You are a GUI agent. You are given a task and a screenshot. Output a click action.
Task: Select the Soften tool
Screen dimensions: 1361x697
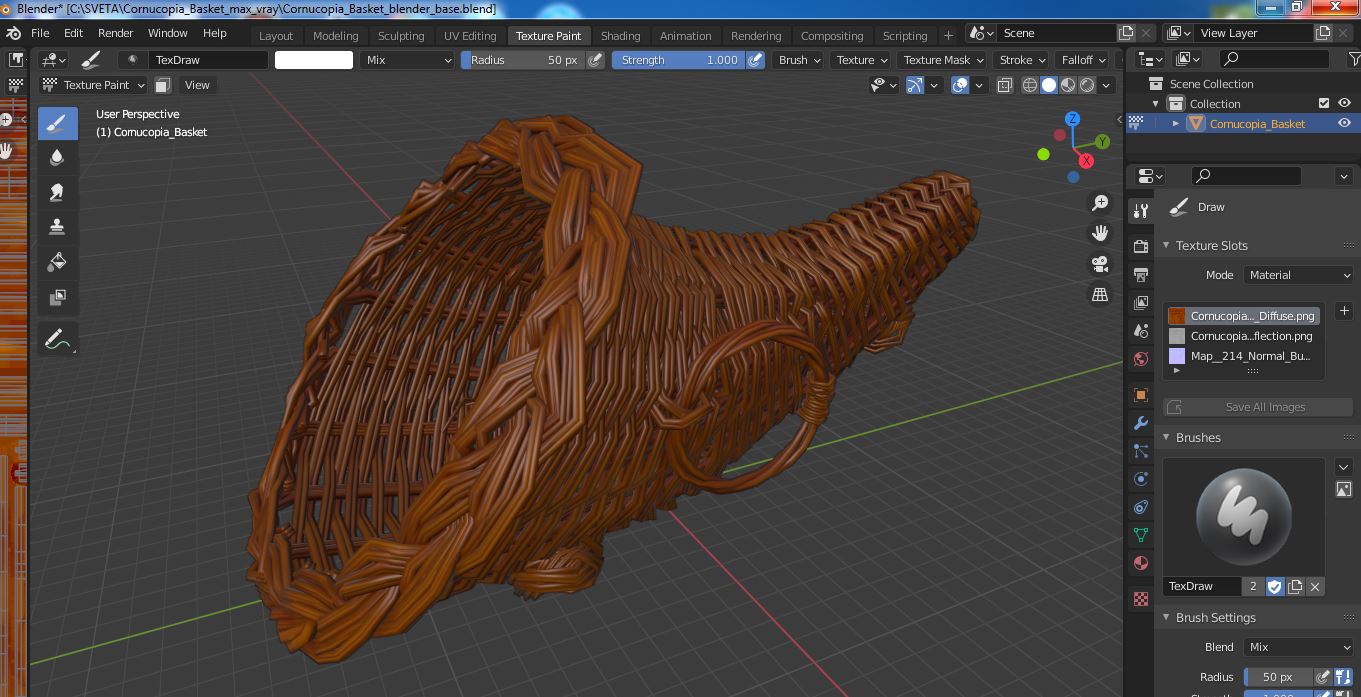coord(57,158)
